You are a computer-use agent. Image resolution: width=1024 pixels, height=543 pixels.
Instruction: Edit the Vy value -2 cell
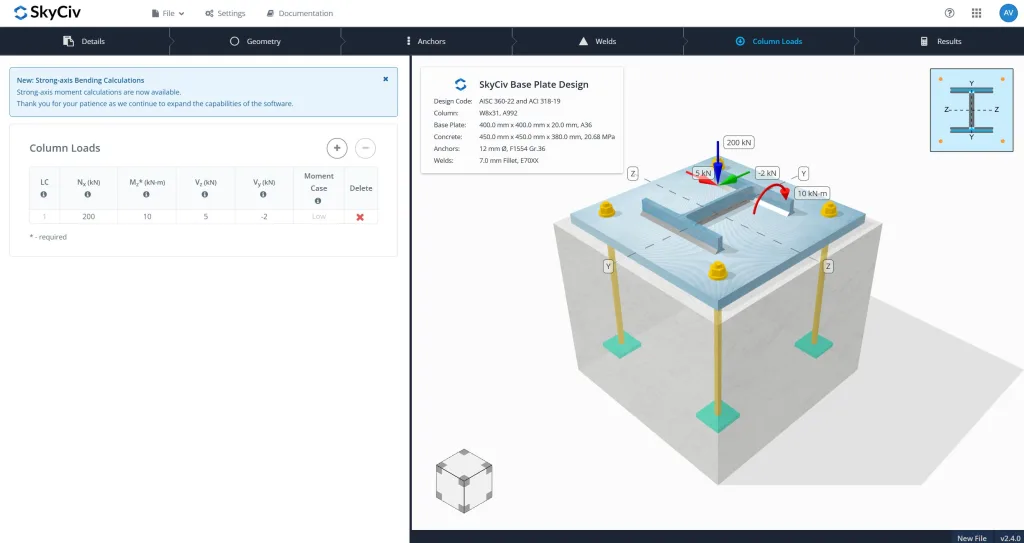264,216
